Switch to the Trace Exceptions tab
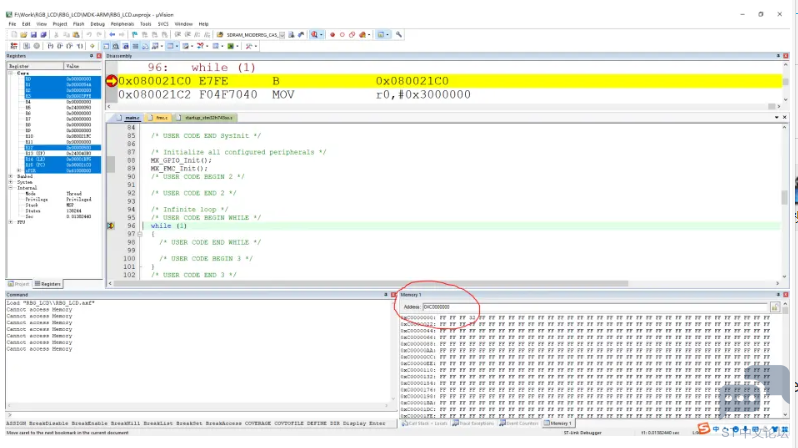 pos(473,423)
